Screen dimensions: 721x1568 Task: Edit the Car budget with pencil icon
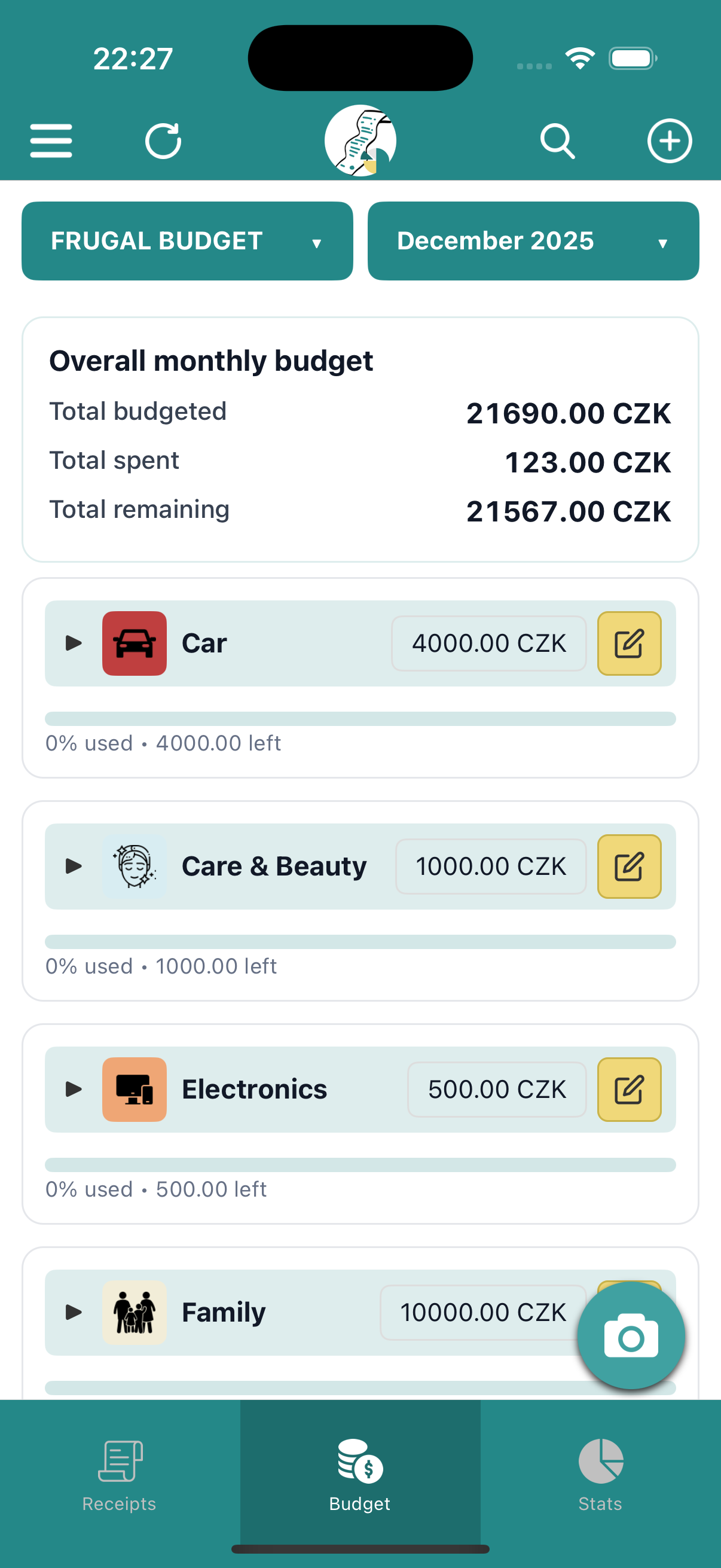click(629, 643)
